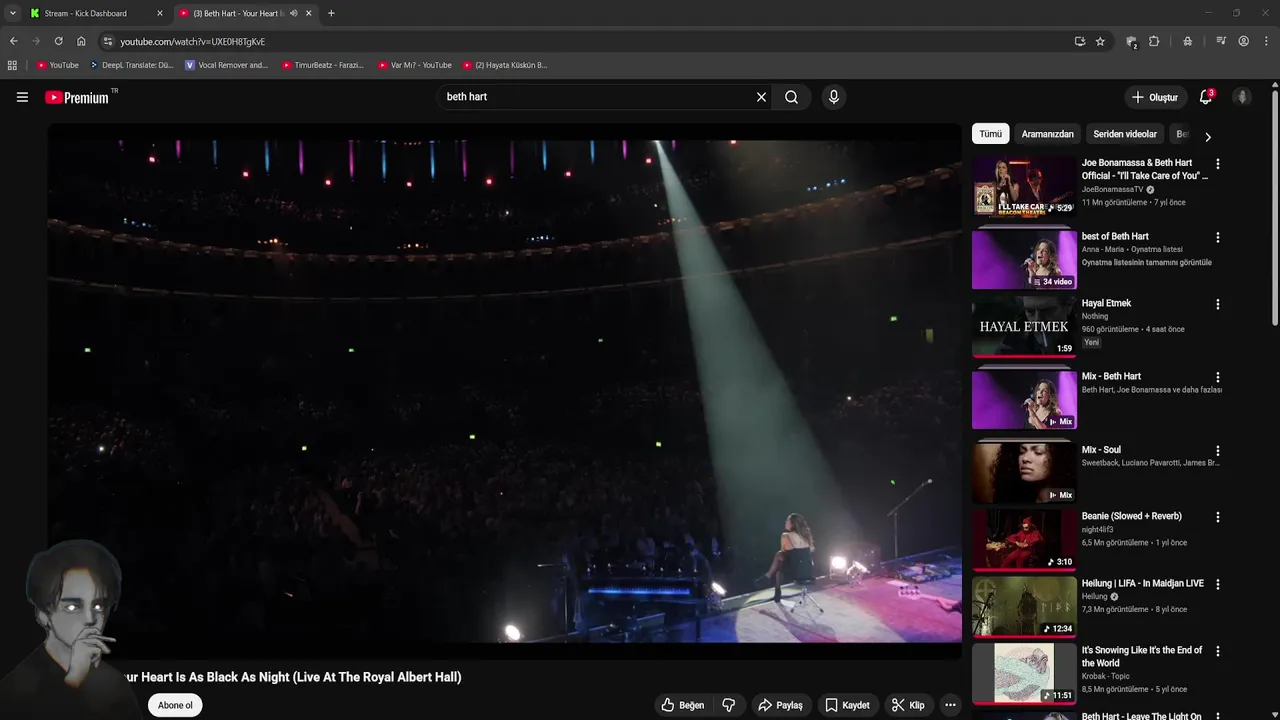Share the video with Paylaş
1280x720 pixels.
point(780,705)
